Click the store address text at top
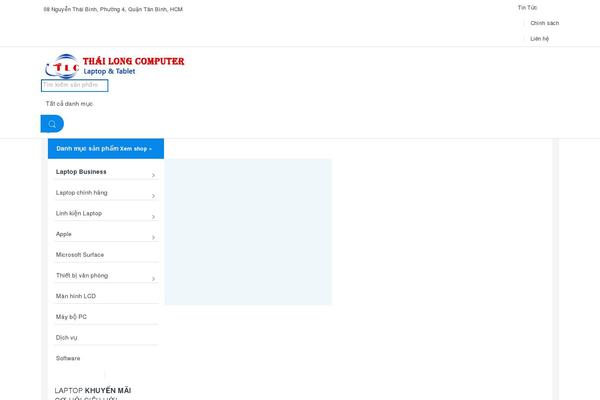This screenshot has width=600, height=400. point(113,9)
